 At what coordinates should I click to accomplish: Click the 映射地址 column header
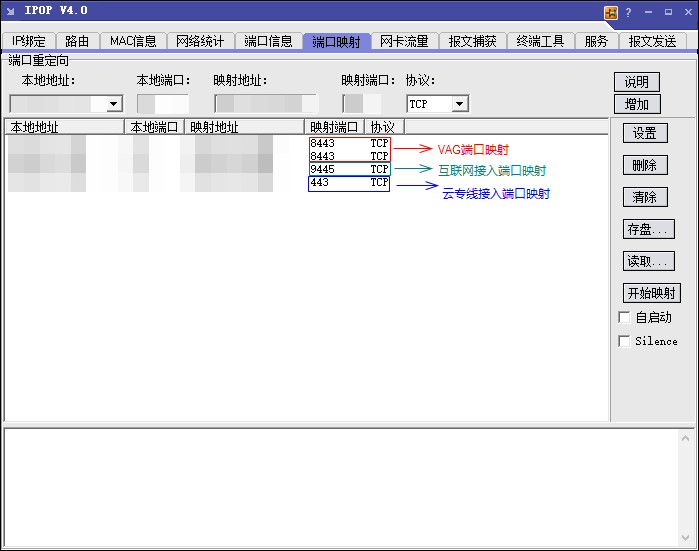(x=244, y=127)
